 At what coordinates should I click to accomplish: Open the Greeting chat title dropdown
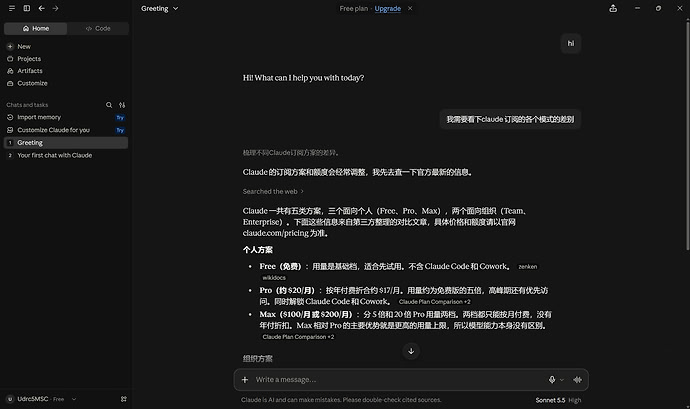point(159,8)
